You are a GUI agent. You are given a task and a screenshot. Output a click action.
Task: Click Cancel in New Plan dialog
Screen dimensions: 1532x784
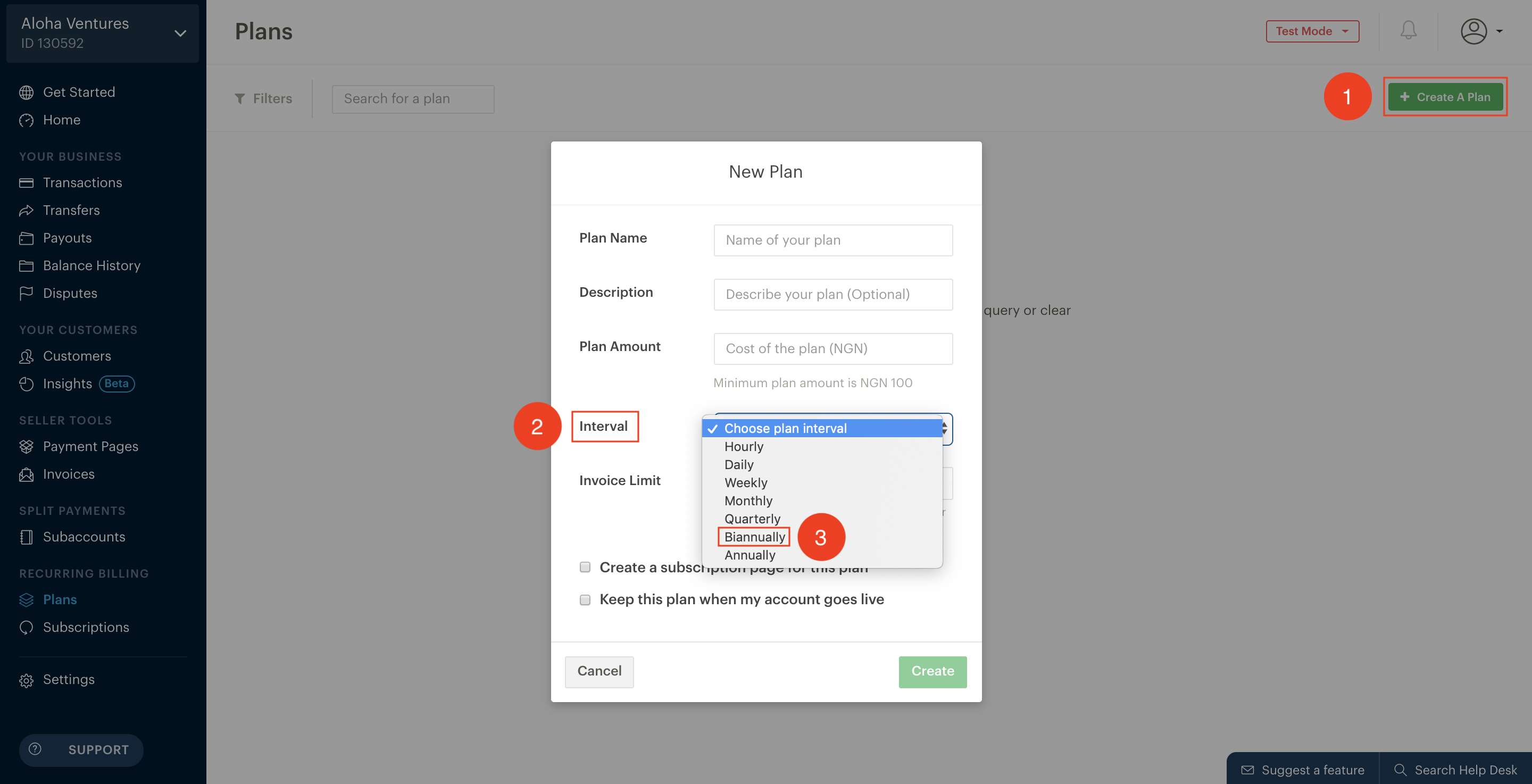point(599,672)
